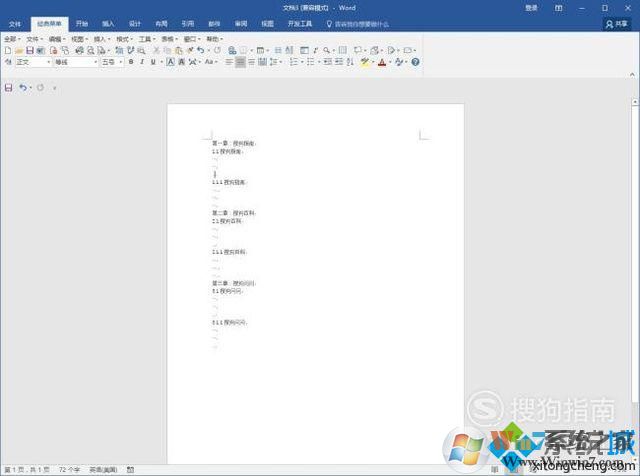The width and height of the screenshot is (640, 476).
Task: Open the 文件 backstage tab
Action: (x=15, y=24)
